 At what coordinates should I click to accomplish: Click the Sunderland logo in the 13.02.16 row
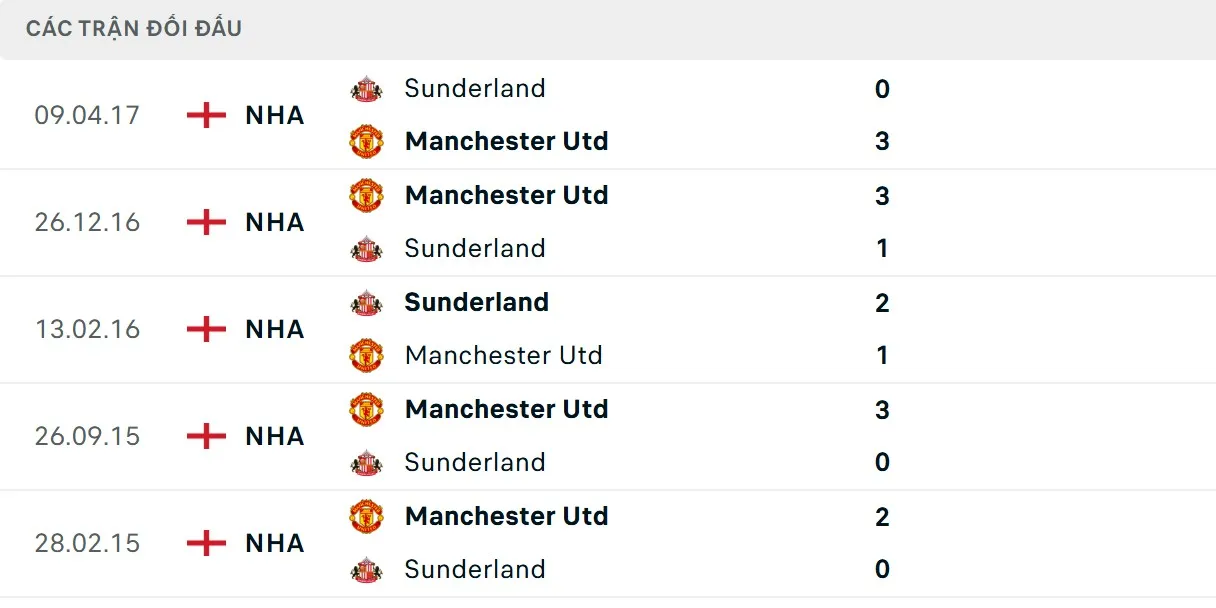coord(367,302)
